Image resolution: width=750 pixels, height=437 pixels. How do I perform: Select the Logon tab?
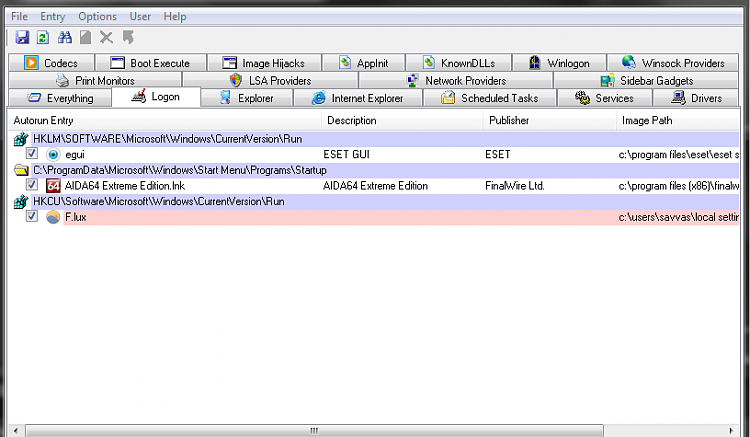pos(156,97)
